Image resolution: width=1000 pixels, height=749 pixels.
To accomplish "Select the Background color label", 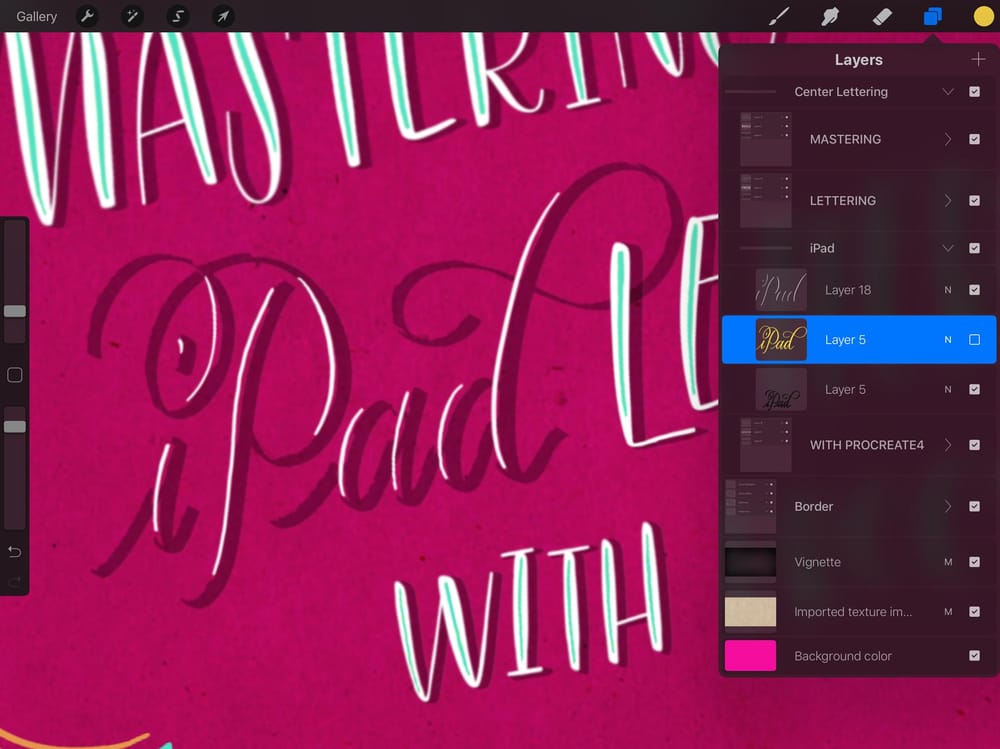I will (x=842, y=656).
